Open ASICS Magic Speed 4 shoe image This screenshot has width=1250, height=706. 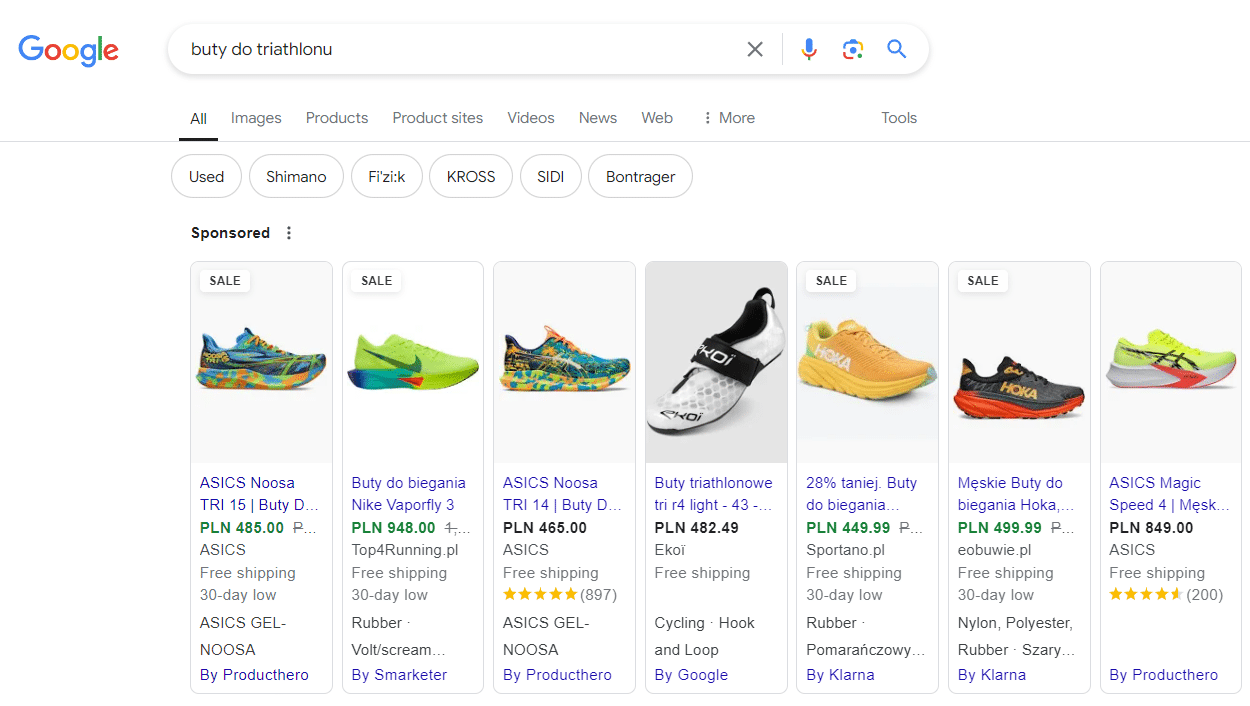click(x=1171, y=363)
